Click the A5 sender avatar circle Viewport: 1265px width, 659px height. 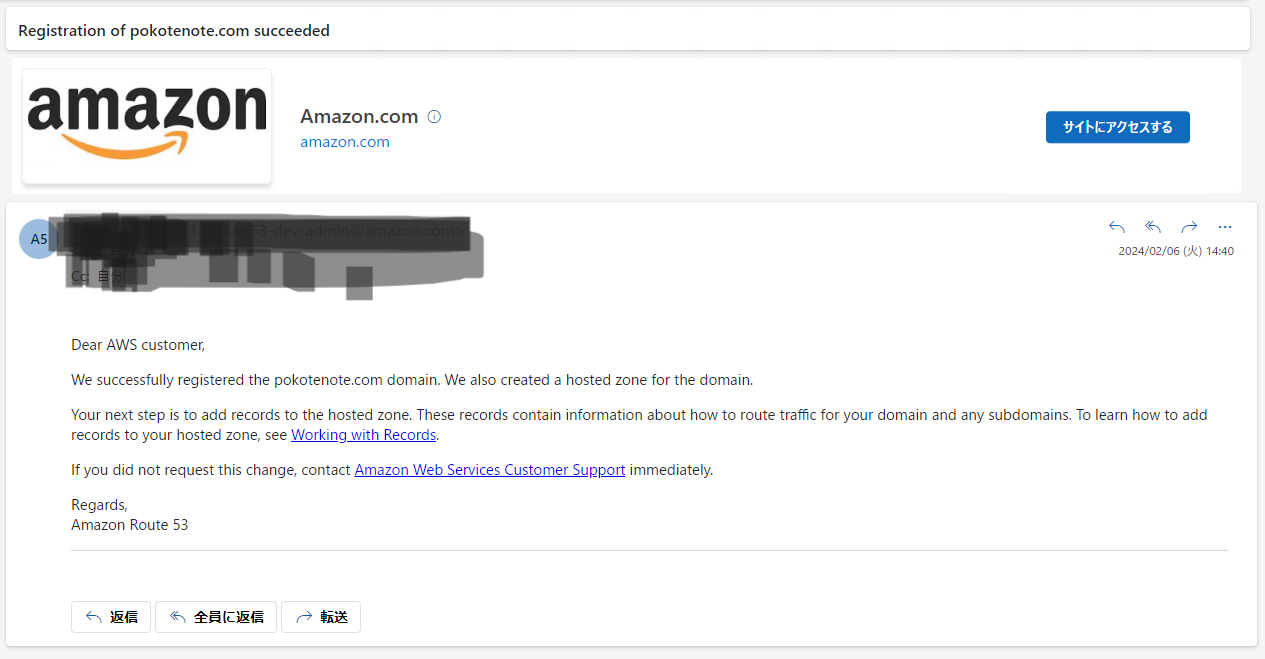click(x=38, y=239)
